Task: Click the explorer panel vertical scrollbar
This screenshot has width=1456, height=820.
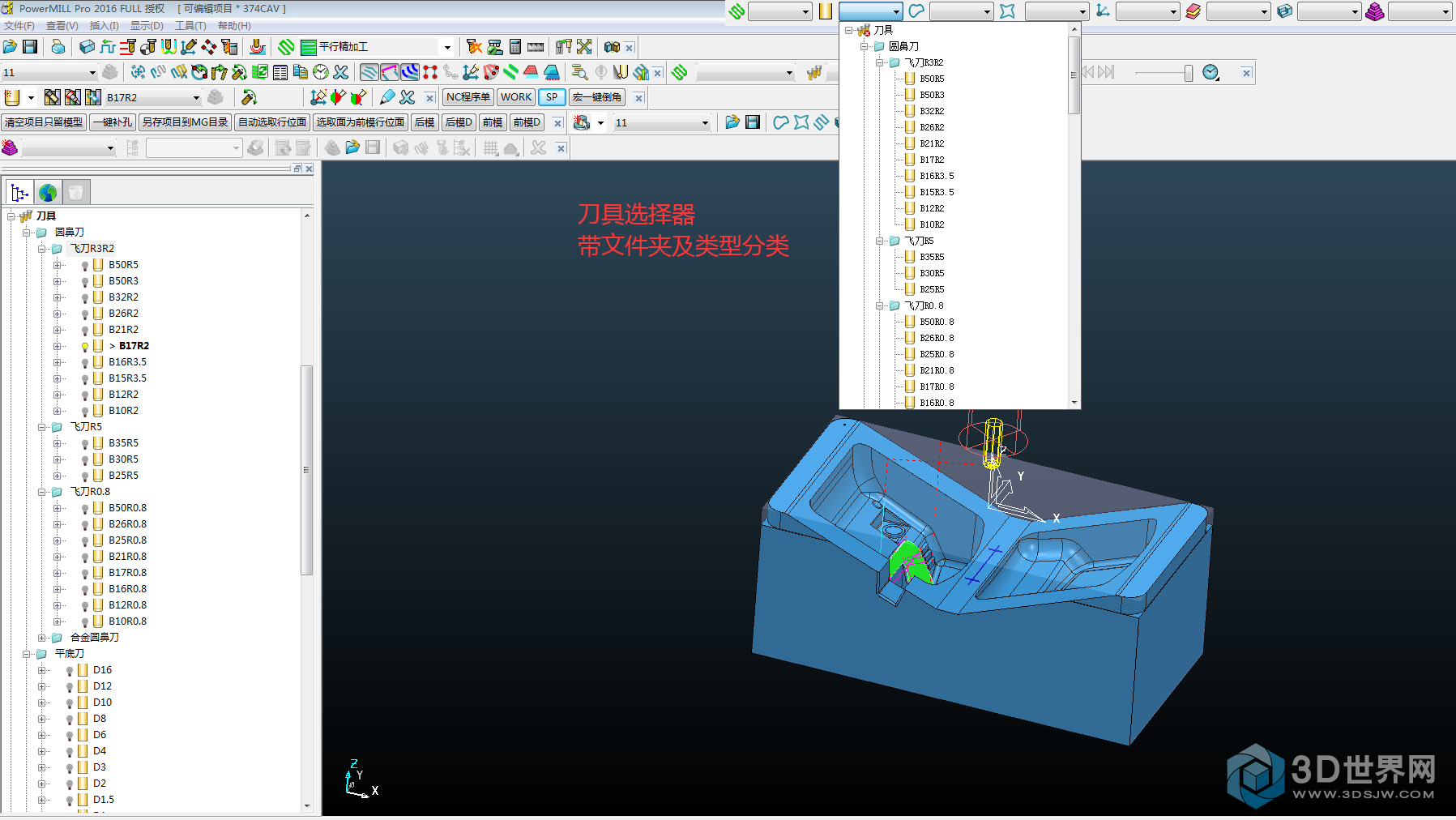Action: (306, 470)
